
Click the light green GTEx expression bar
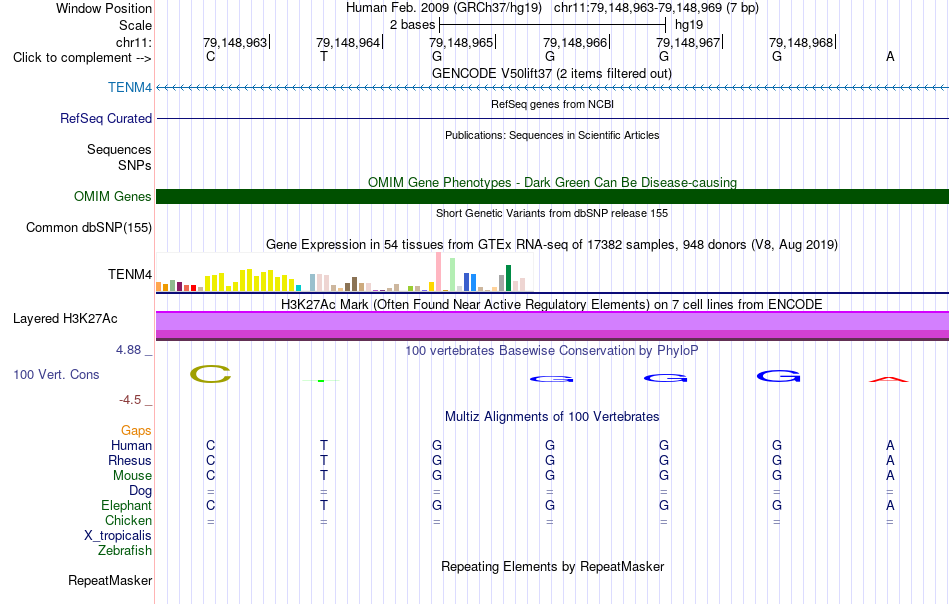pos(453,275)
